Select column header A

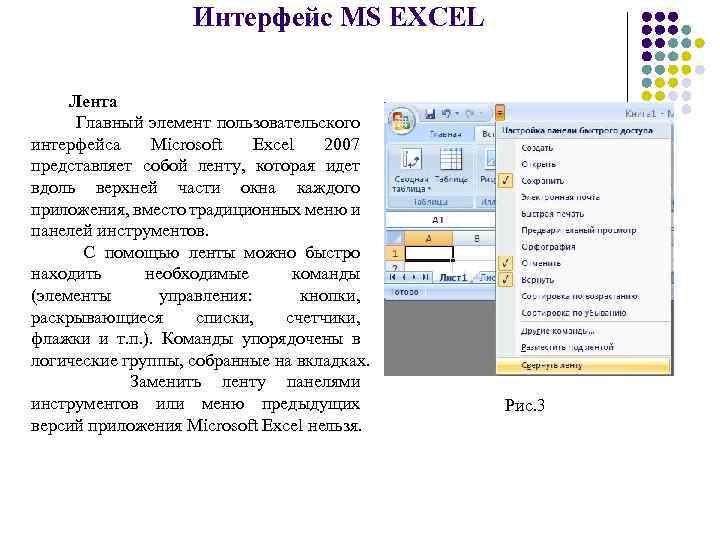pos(428,238)
